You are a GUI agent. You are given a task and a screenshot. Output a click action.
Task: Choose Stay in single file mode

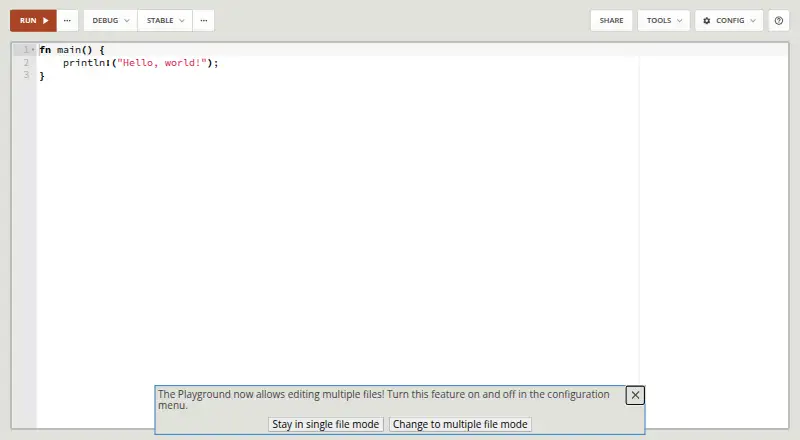(x=326, y=424)
